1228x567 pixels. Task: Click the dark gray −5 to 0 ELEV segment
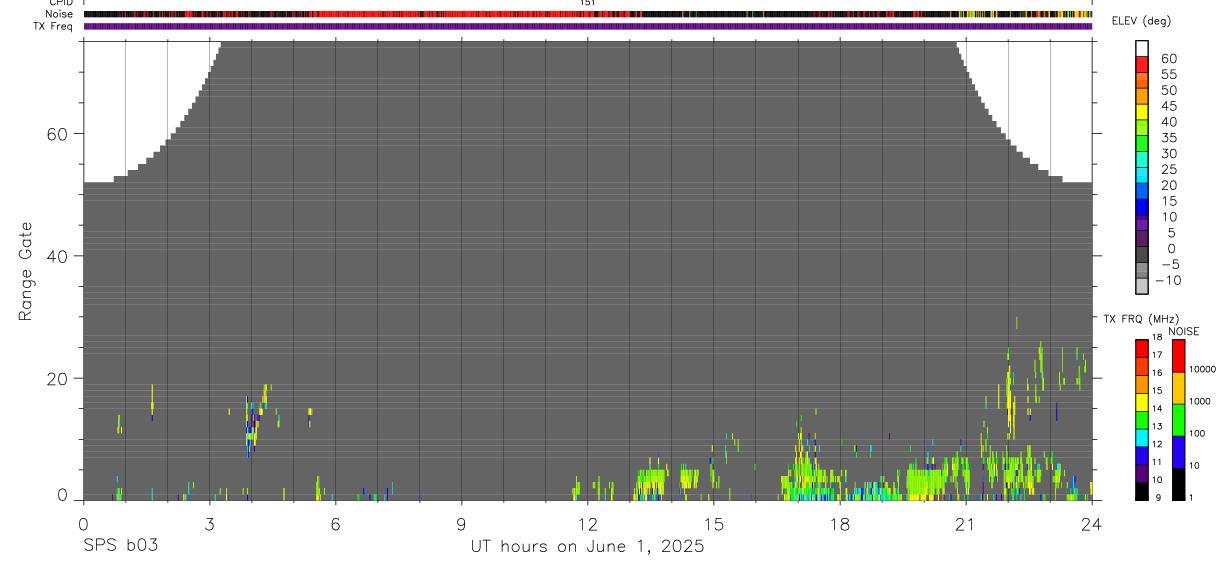[x=1142, y=255]
